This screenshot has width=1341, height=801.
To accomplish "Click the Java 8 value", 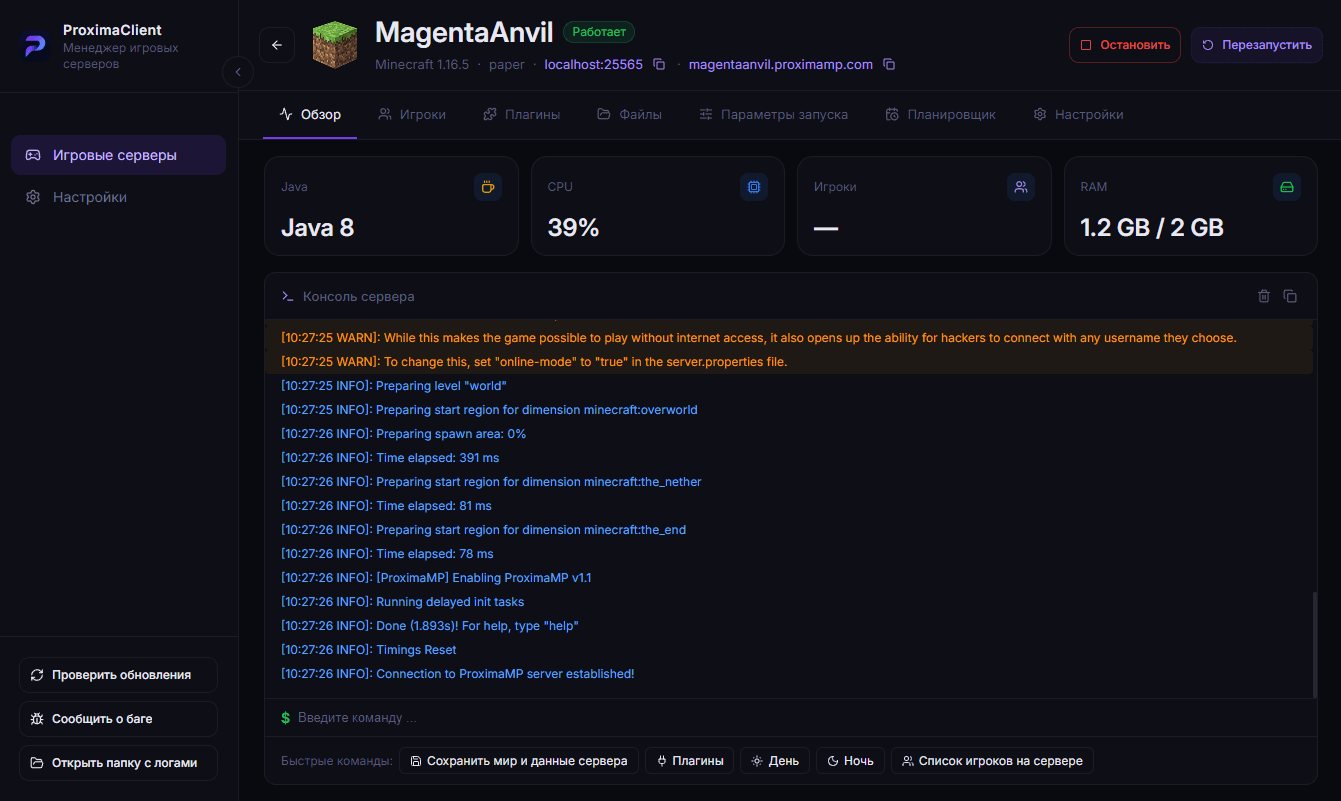I will pos(317,228).
